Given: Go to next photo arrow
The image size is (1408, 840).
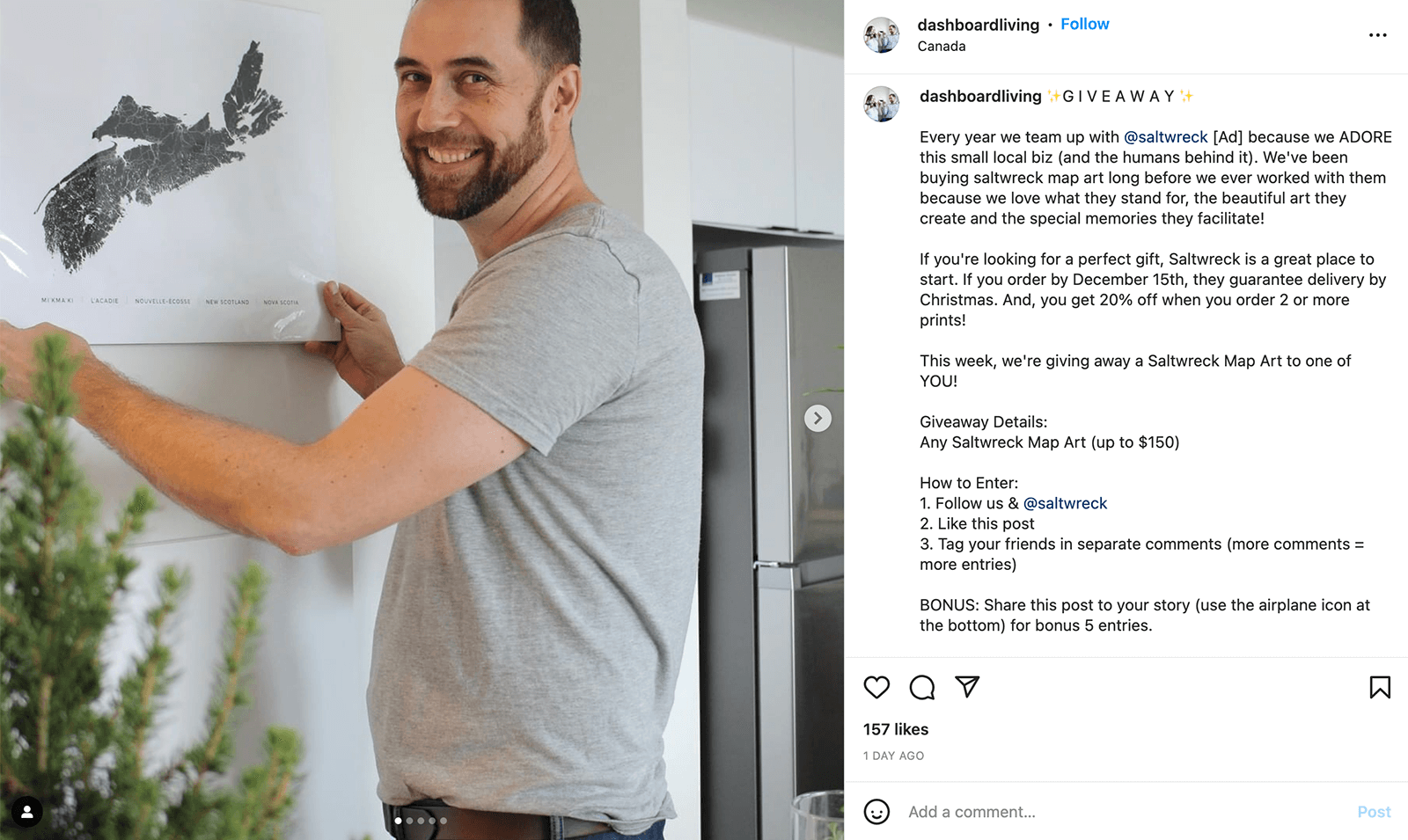Looking at the screenshot, I should click(x=818, y=418).
